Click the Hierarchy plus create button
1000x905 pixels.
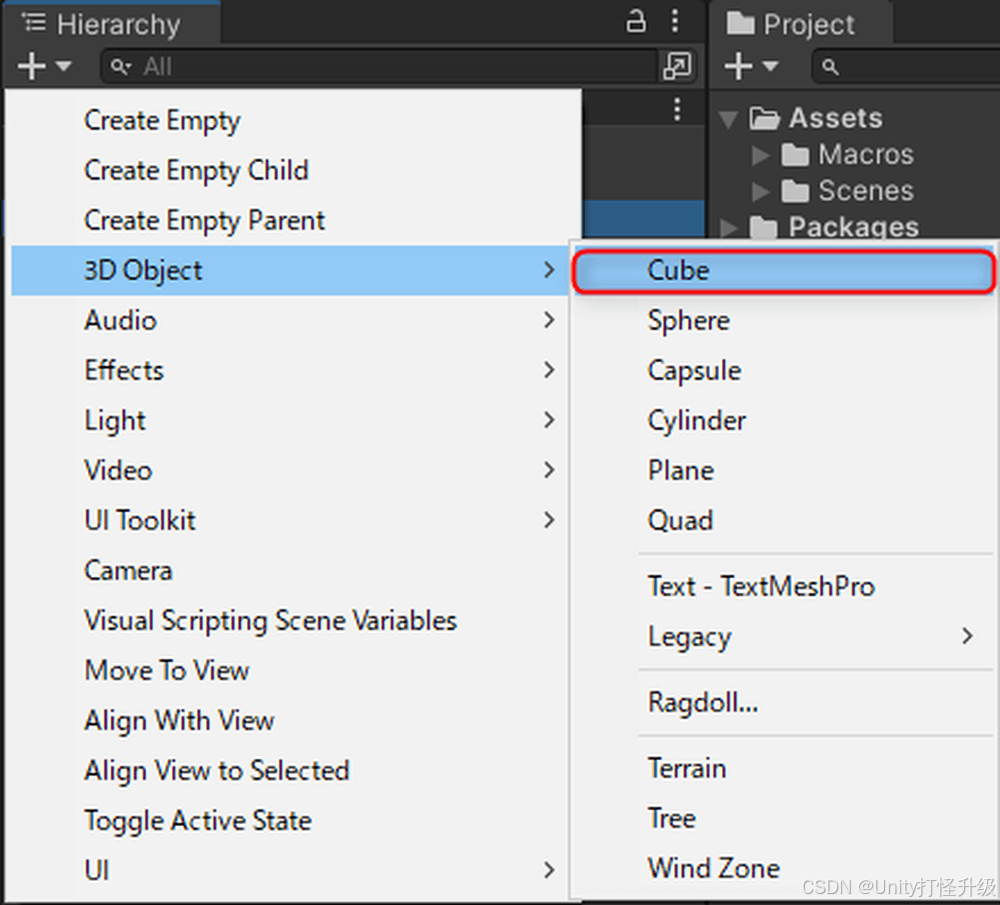pos(31,66)
